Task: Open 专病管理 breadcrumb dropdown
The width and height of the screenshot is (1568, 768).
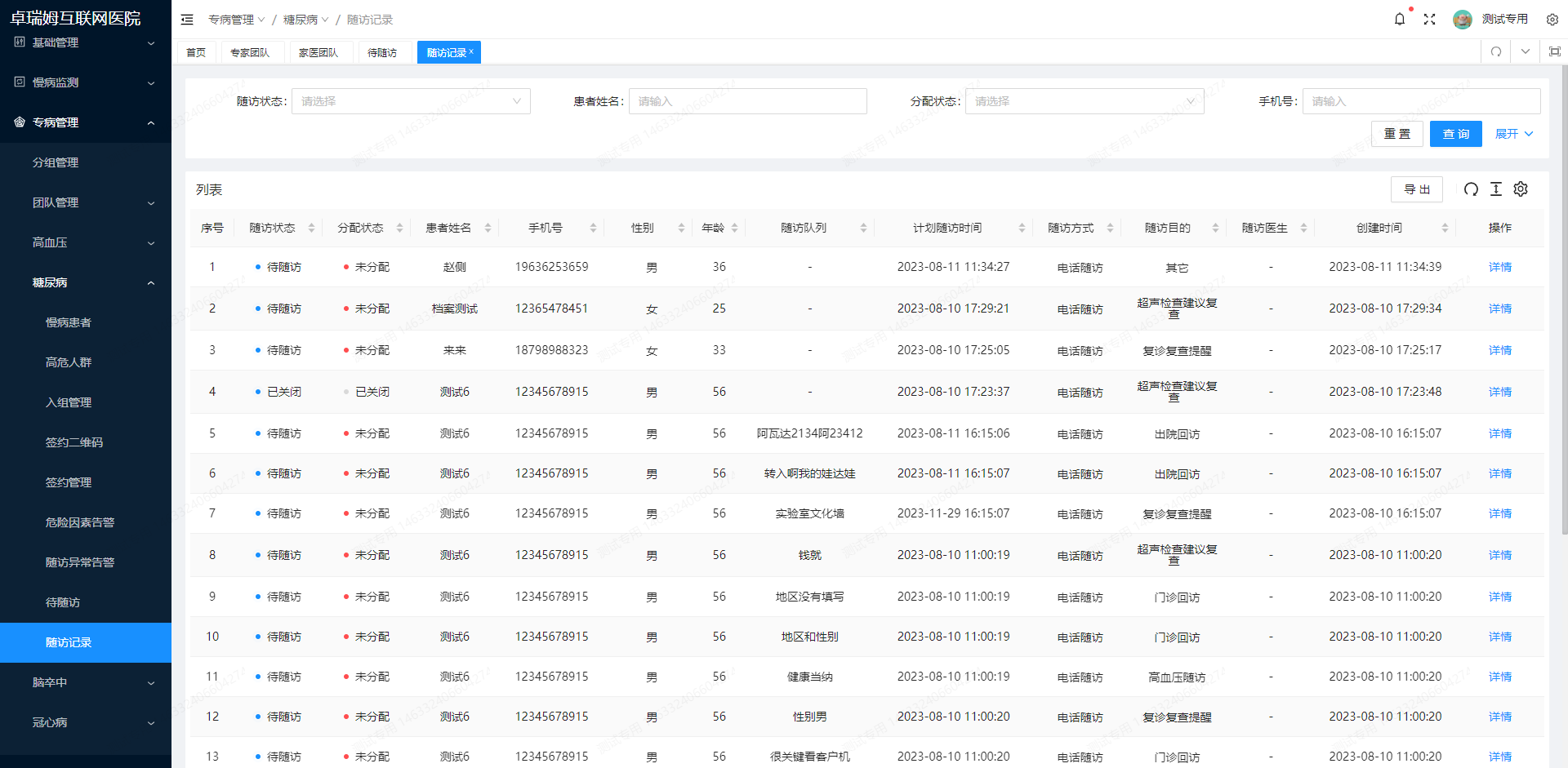Action: click(x=237, y=20)
